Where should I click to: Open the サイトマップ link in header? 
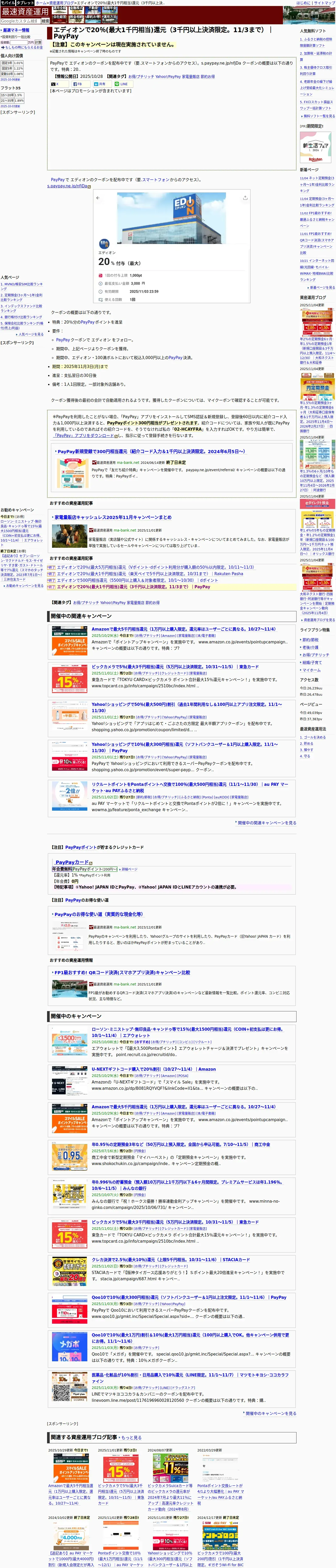(x=324, y=3)
